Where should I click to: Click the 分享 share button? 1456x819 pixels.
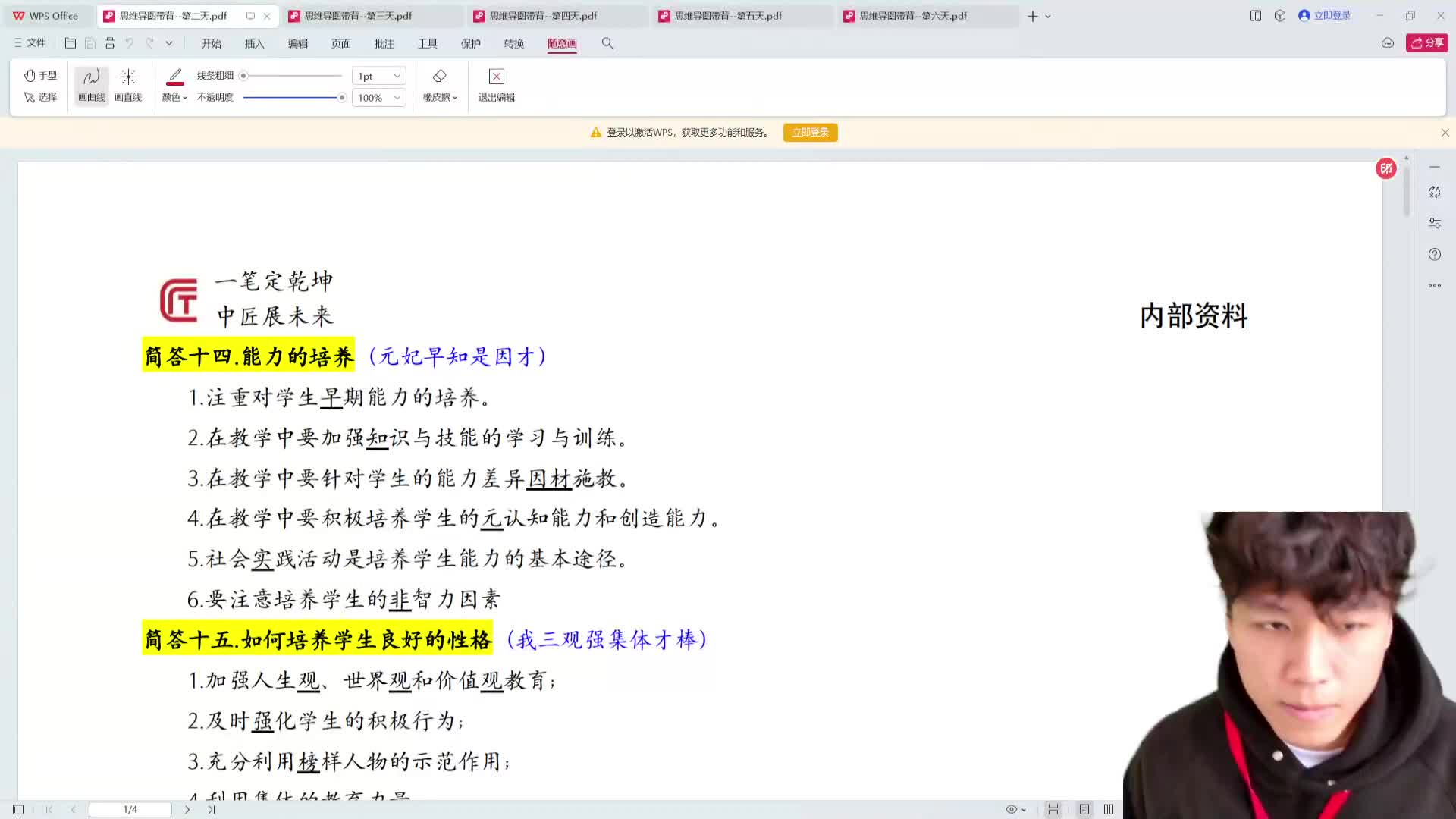click(1426, 43)
